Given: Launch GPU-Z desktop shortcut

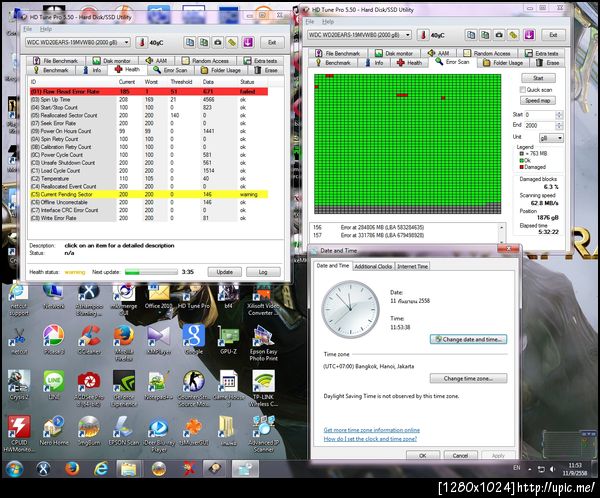Looking at the screenshot, I should pos(228,340).
